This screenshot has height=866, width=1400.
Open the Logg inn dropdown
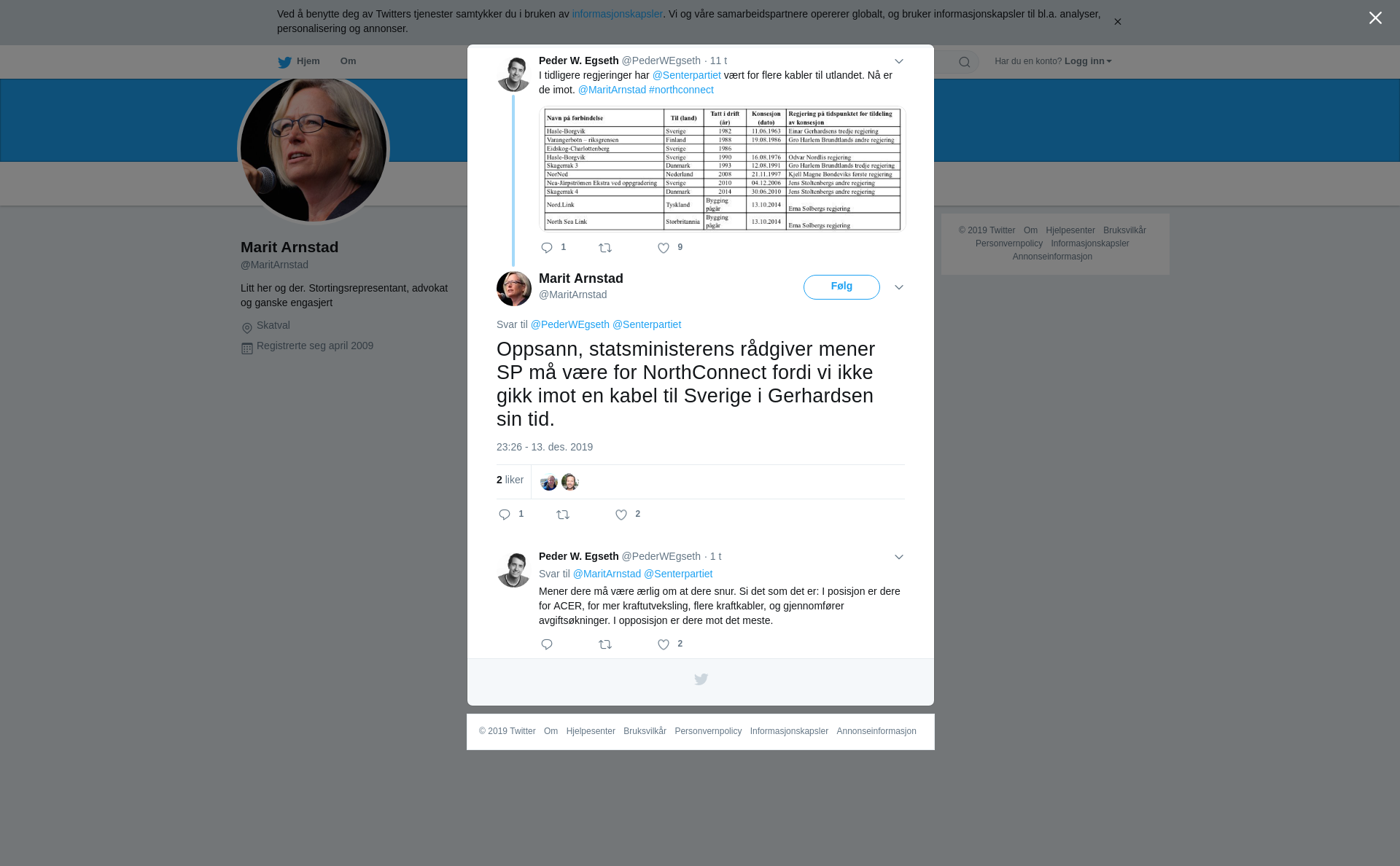click(x=1088, y=61)
